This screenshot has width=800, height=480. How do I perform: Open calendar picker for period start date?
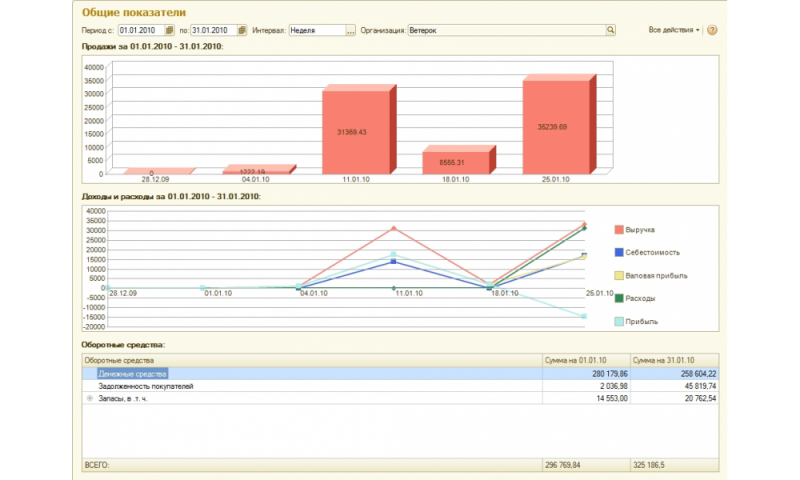(x=169, y=31)
